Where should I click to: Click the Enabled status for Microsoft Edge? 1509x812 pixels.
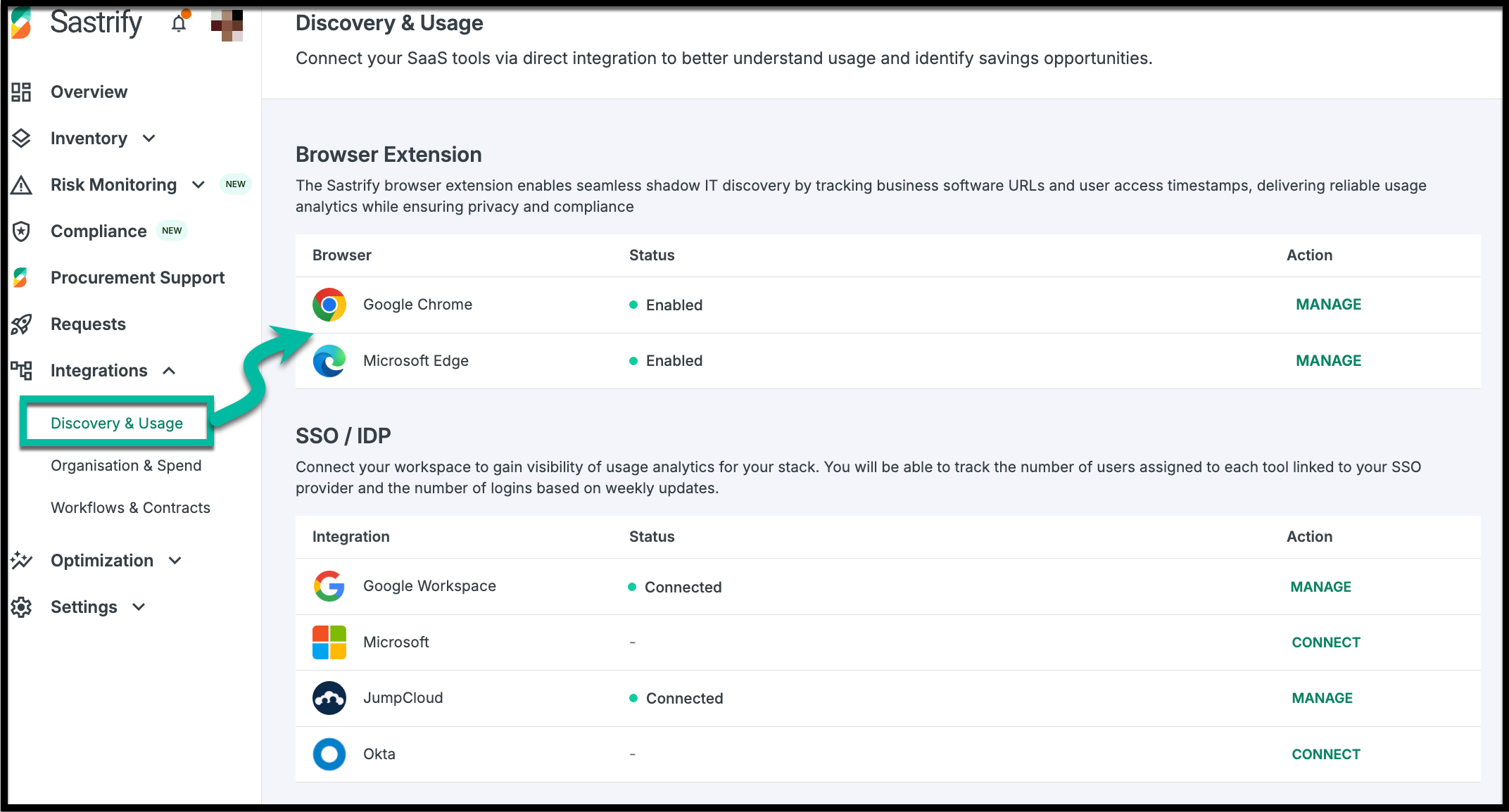pos(666,361)
